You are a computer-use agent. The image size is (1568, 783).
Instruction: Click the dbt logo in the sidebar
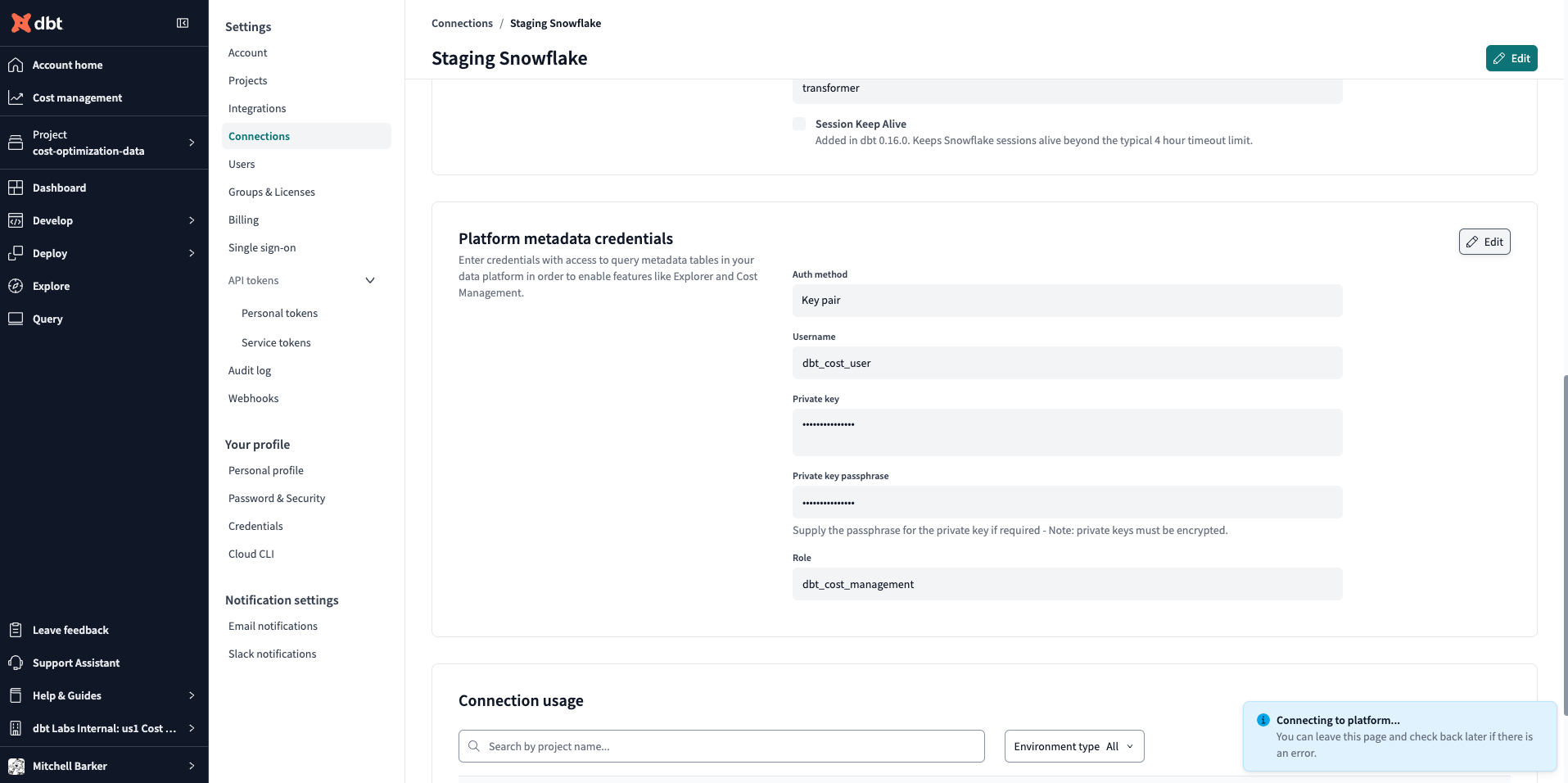[x=37, y=23]
